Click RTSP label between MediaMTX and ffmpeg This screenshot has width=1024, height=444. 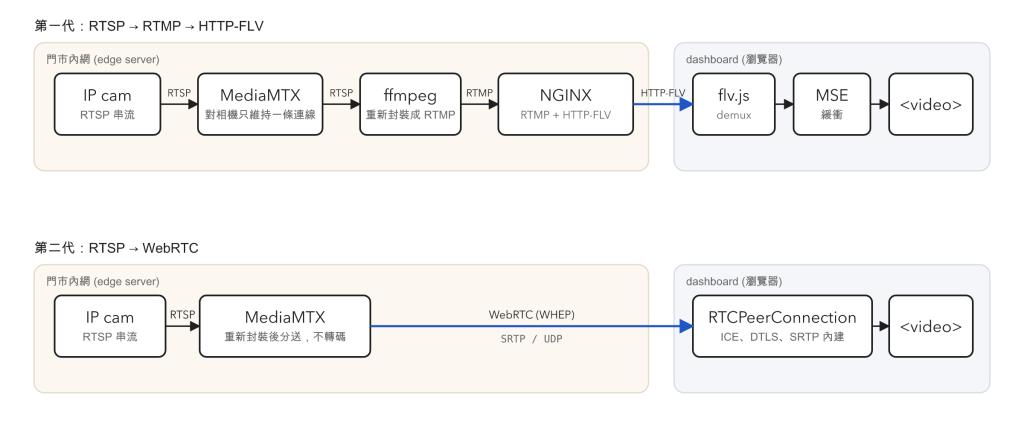coord(341,93)
